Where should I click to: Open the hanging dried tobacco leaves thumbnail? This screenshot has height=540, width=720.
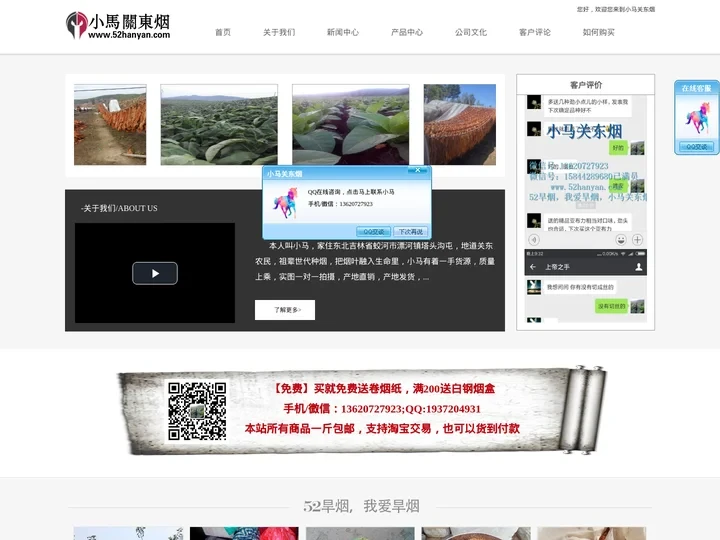(x=460, y=125)
